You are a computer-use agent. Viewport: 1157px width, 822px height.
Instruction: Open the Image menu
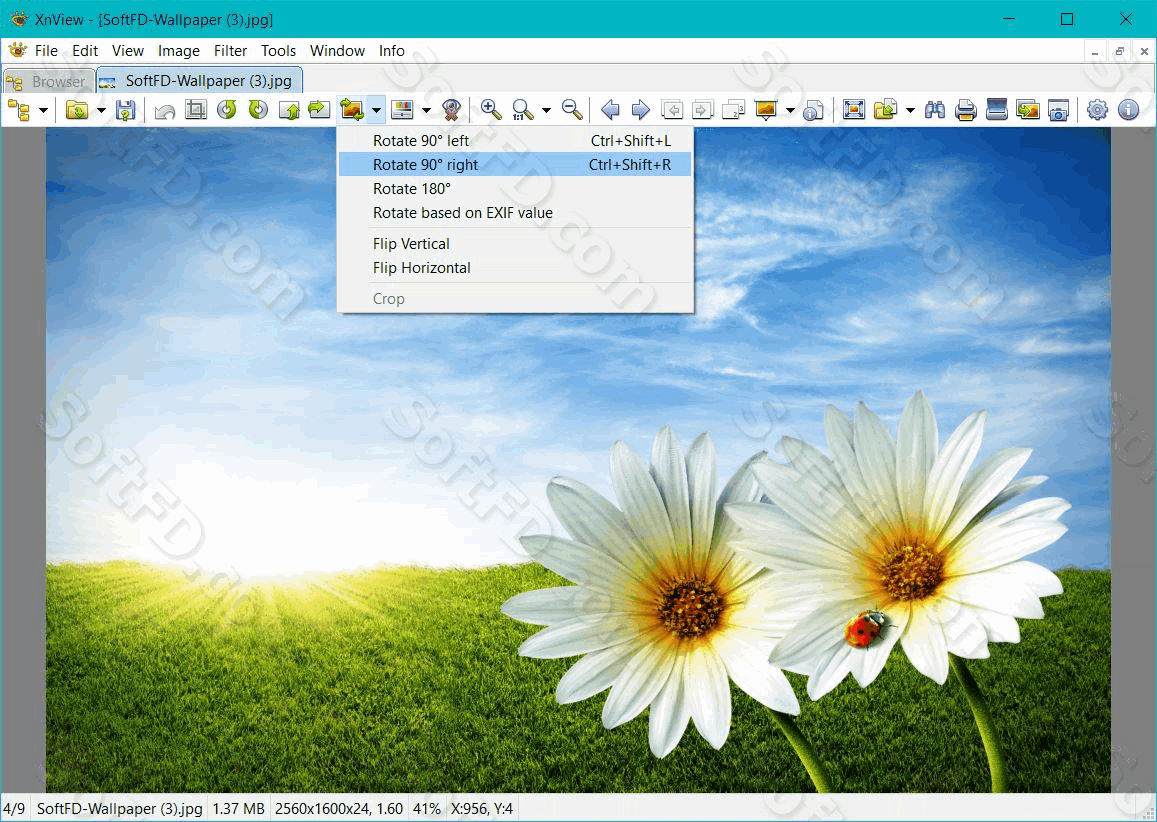(179, 51)
